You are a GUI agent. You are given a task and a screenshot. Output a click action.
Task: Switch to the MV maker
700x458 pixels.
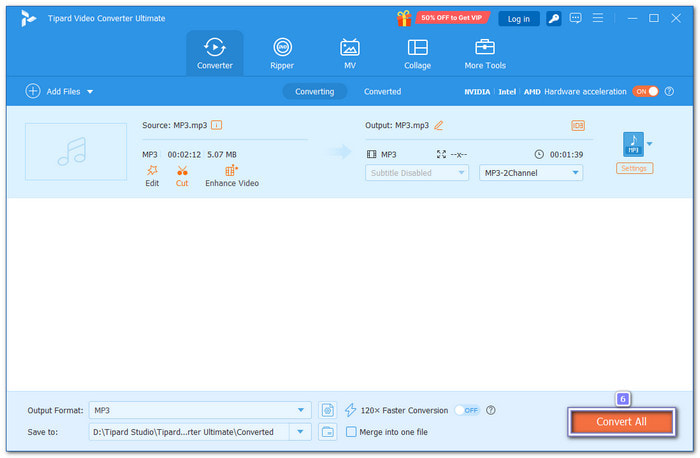pyautogui.click(x=350, y=53)
